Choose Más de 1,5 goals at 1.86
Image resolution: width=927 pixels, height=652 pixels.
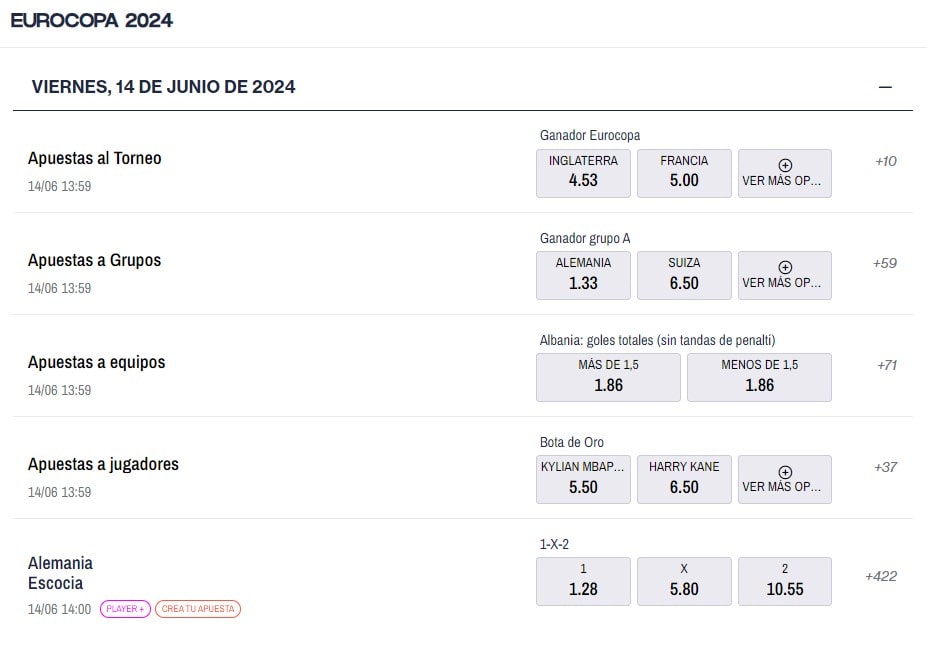[x=608, y=377]
